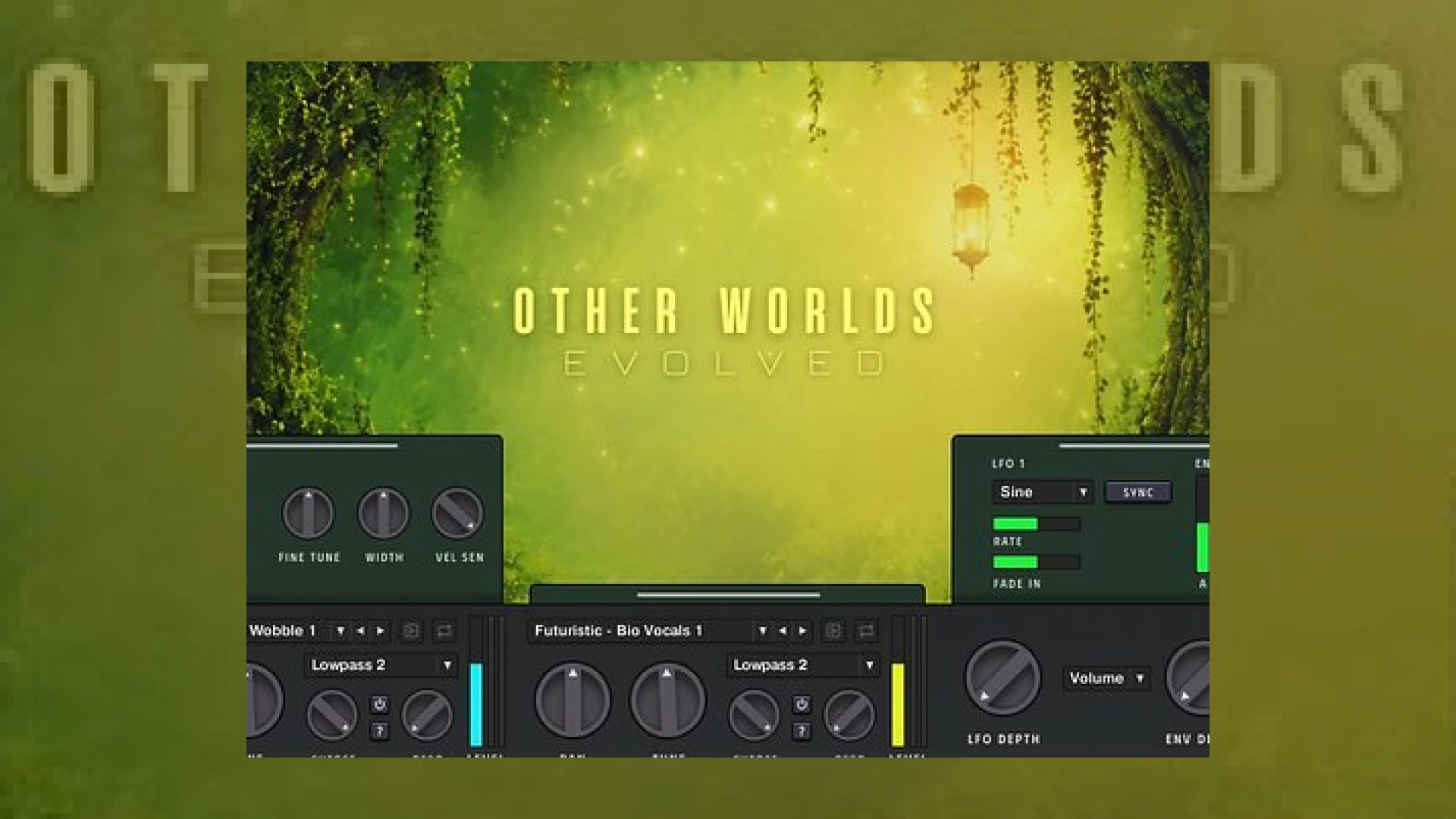This screenshot has width=1456, height=819.
Task: Toggle the LFO 1 SYNC button
Action: tap(1137, 492)
